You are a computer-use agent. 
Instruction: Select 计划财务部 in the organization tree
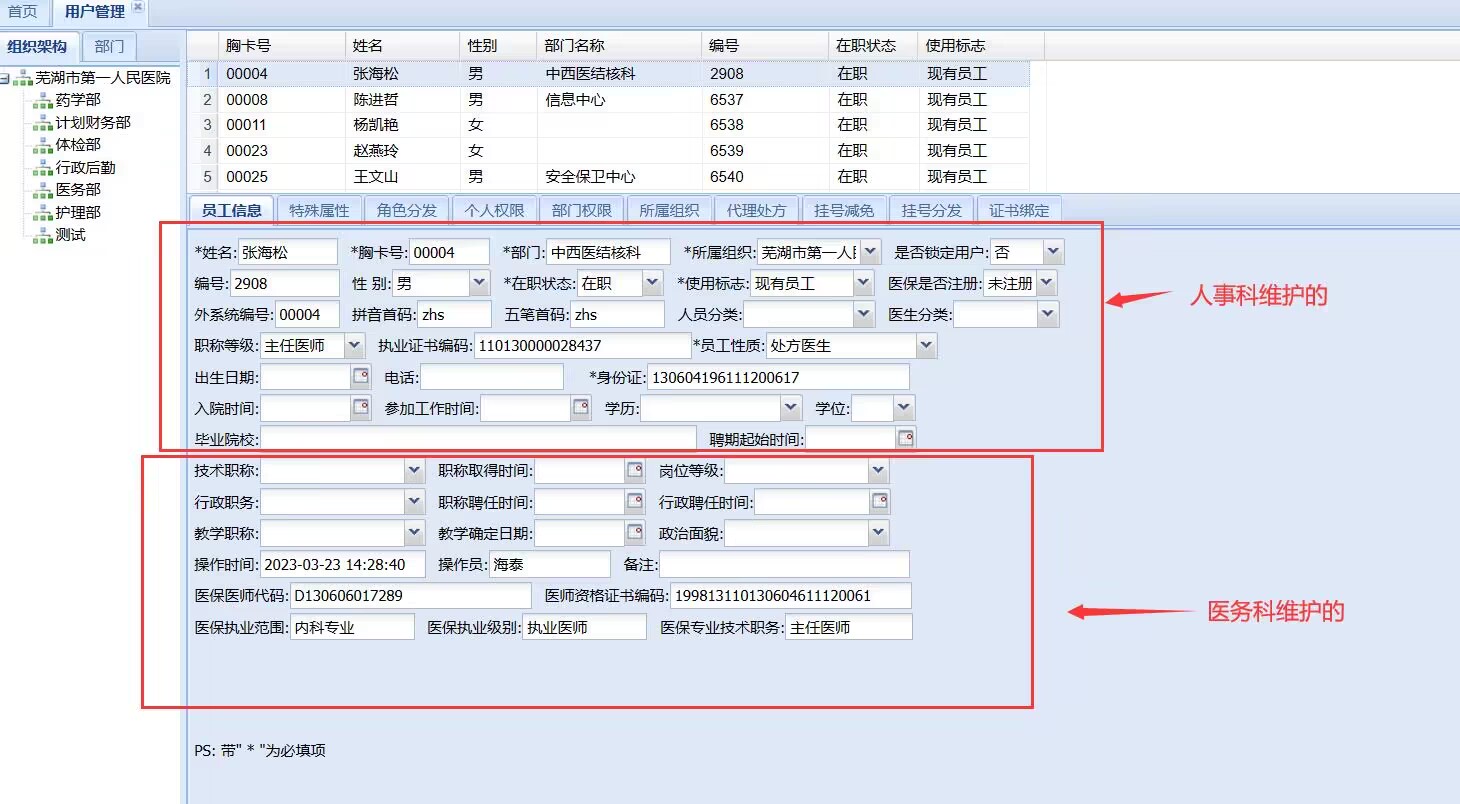pyautogui.click(x=93, y=122)
